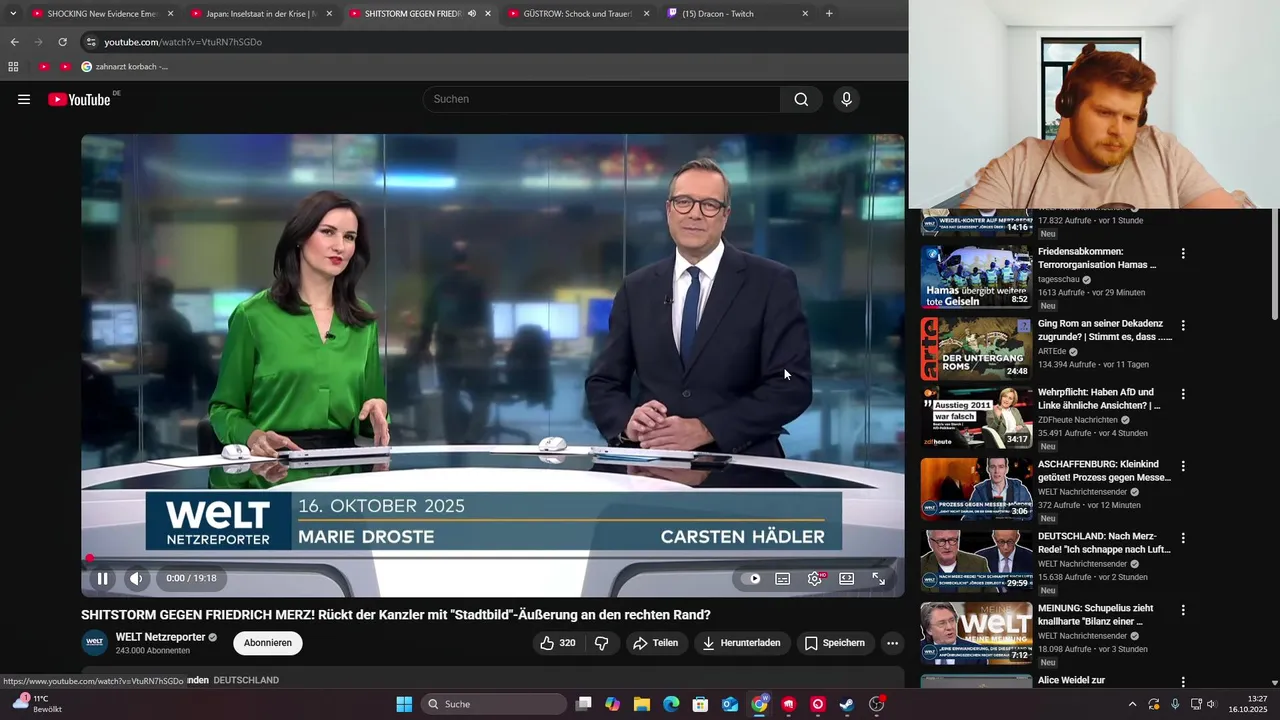The height and width of the screenshot is (720, 1280).
Task: Open Outlook from the taskbar
Action: pyautogui.click(x=730, y=704)
